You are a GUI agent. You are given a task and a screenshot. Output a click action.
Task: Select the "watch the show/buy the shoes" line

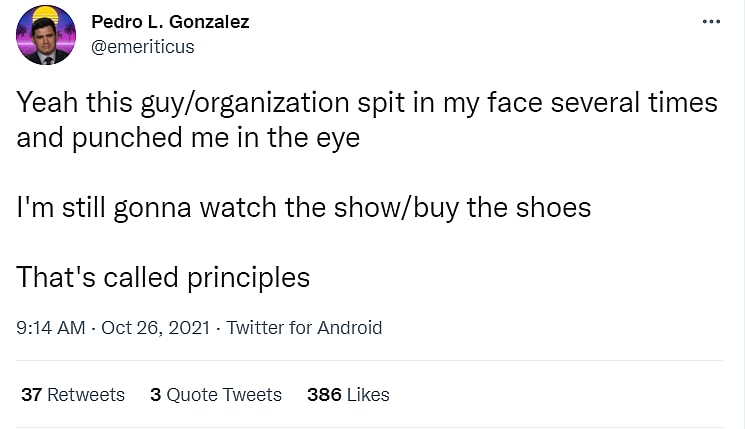tap(303, 207)
